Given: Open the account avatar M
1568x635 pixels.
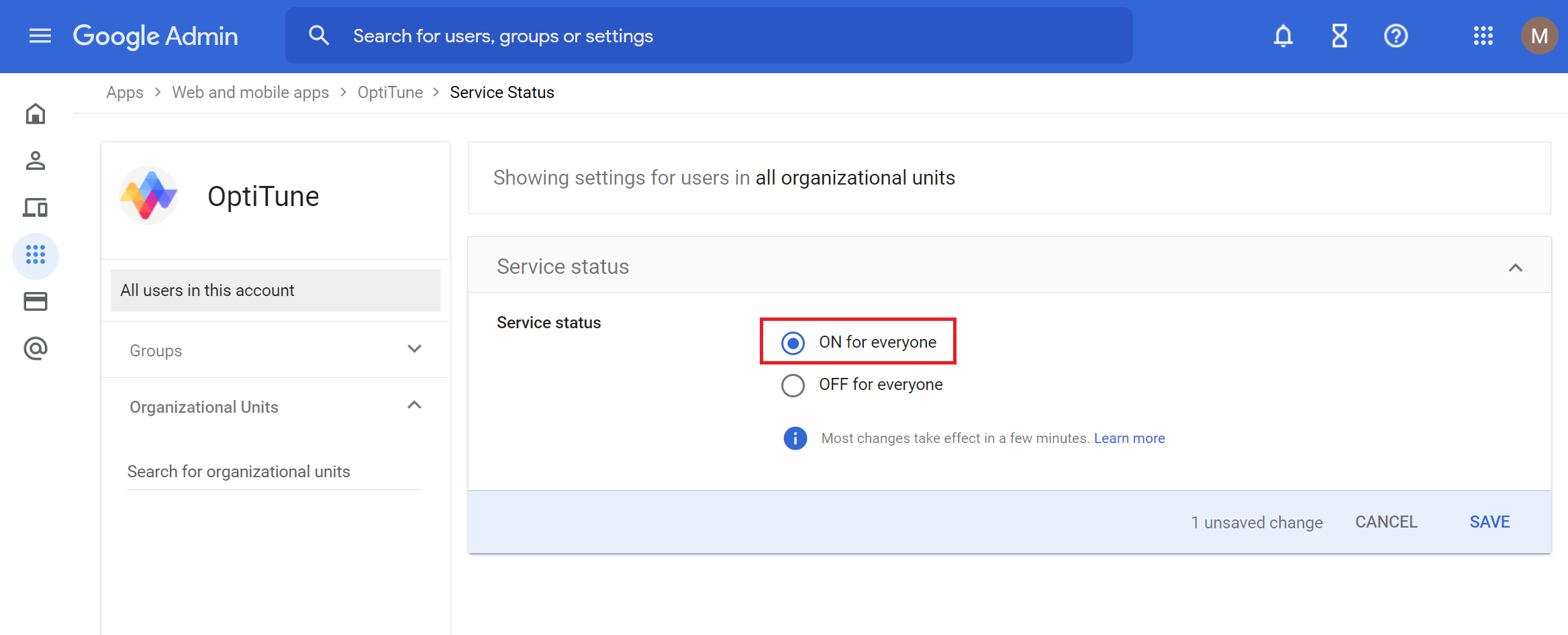Looking at the screenshot, I should (1539, 36).
